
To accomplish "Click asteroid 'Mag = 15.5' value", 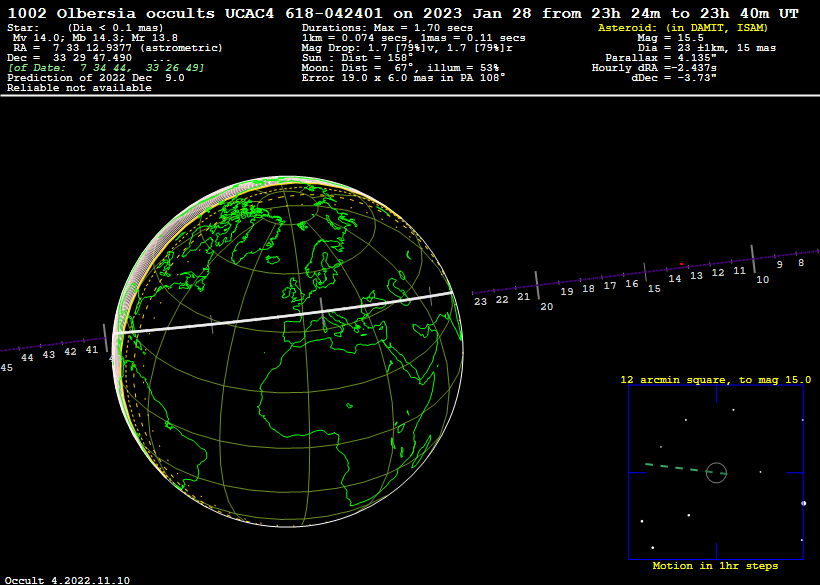I will click(670, 38).
